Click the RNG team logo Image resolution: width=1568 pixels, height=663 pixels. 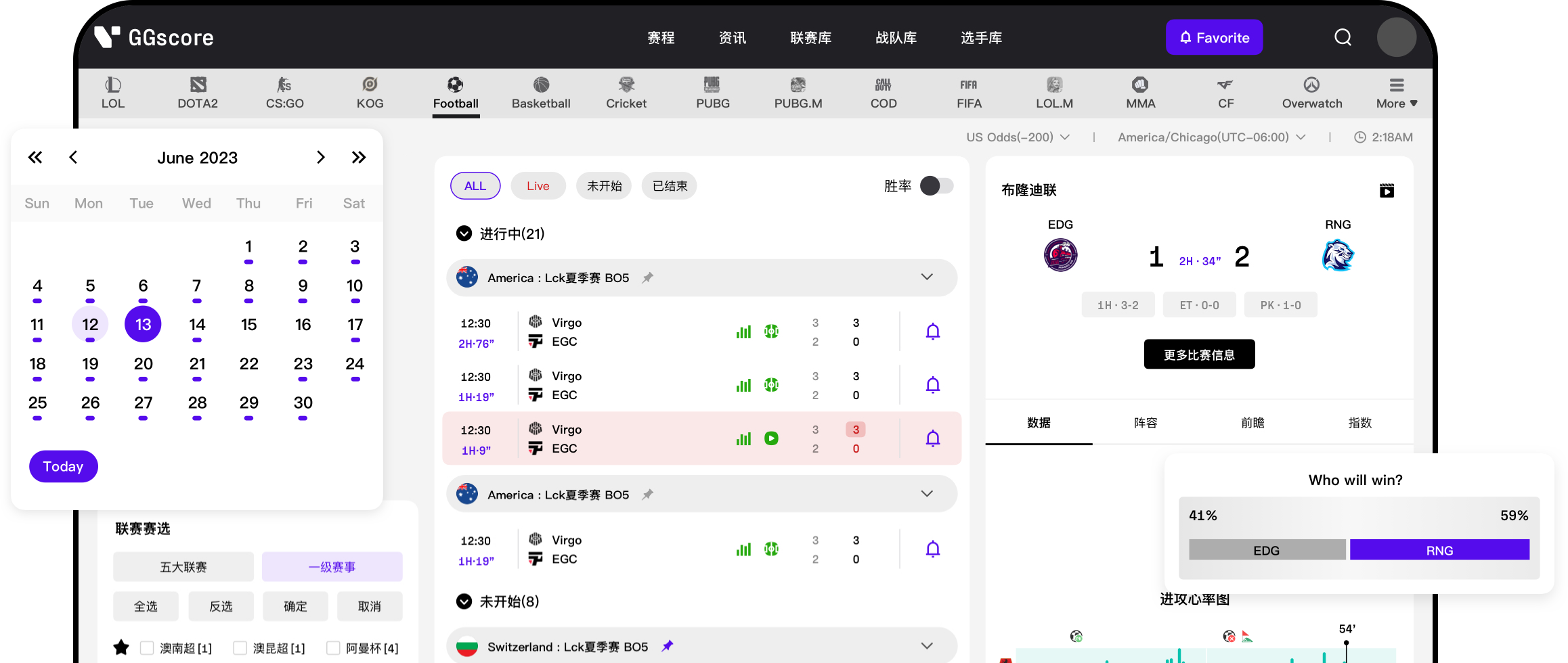(1337, 255)
